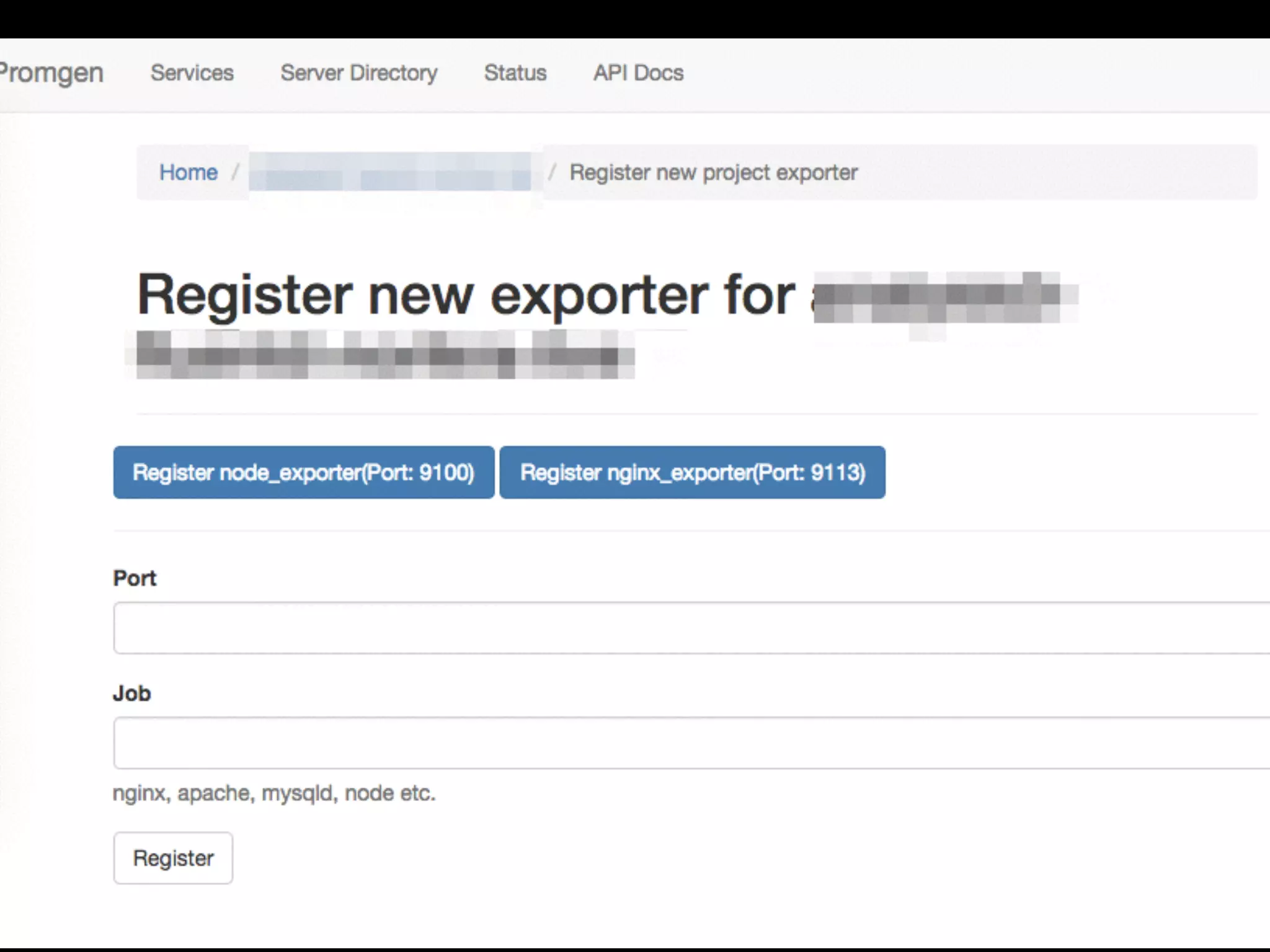Open the Services nav item
Image resolution: width=1270 pixels, height=952 pixels.
(x=192, y=73)
